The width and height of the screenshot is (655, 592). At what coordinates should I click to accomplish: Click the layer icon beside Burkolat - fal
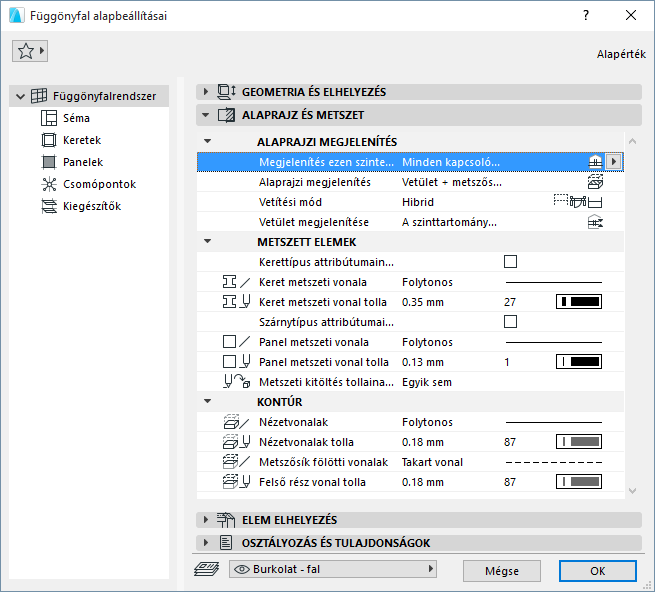click(206, 569)
